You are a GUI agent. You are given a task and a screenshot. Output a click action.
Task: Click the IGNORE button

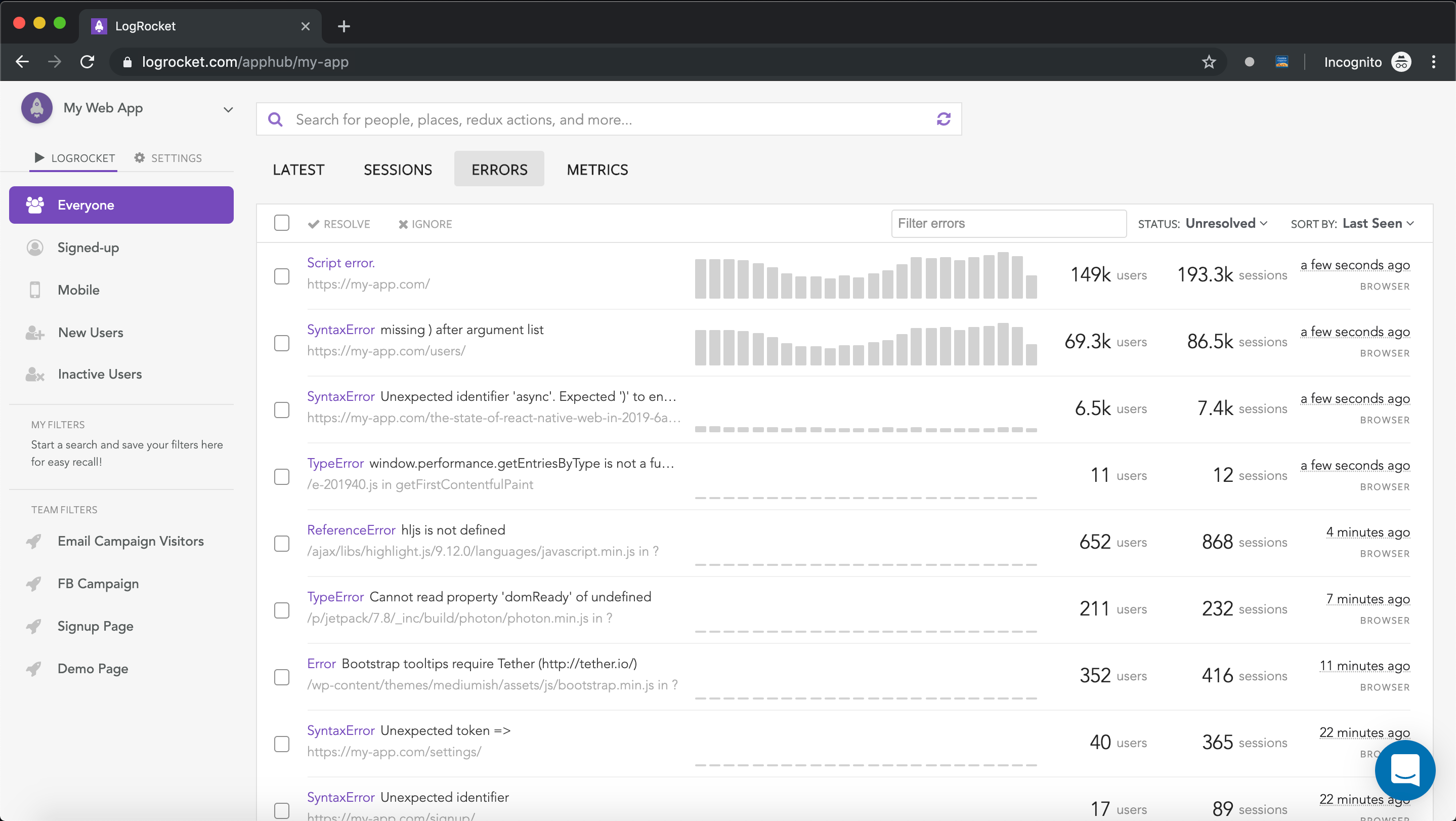click(x=425, y=223)
